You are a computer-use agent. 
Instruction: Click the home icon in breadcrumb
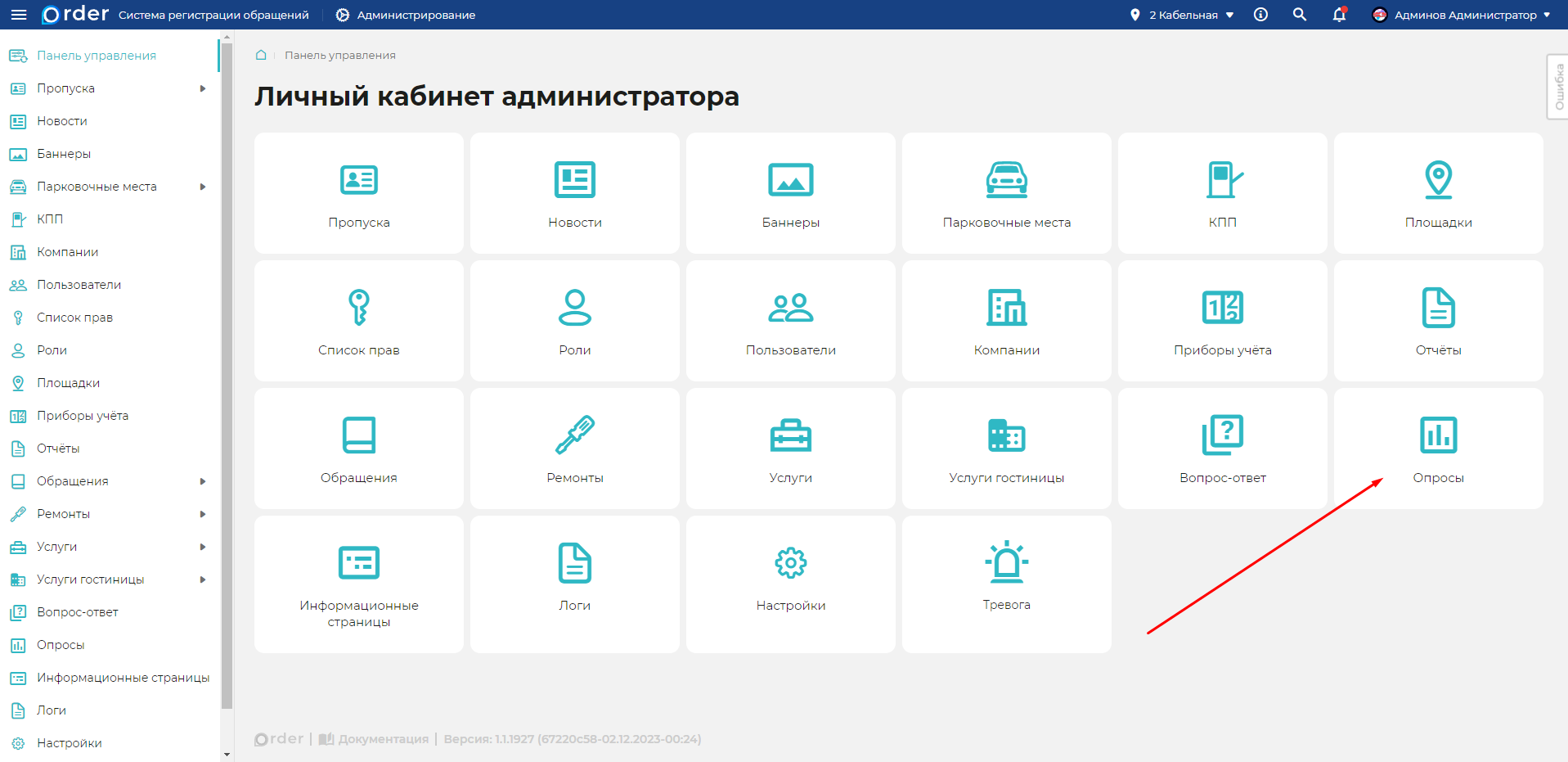(261, 55)
